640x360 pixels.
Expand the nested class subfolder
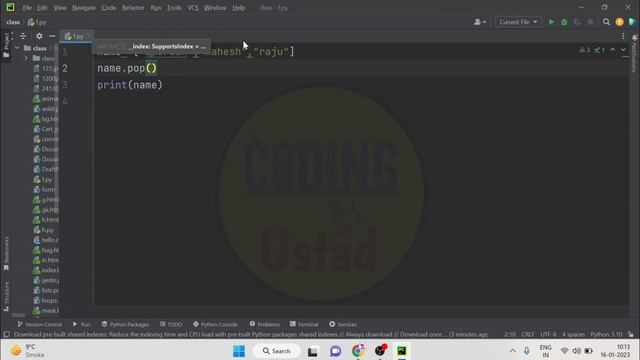(27, 58)
